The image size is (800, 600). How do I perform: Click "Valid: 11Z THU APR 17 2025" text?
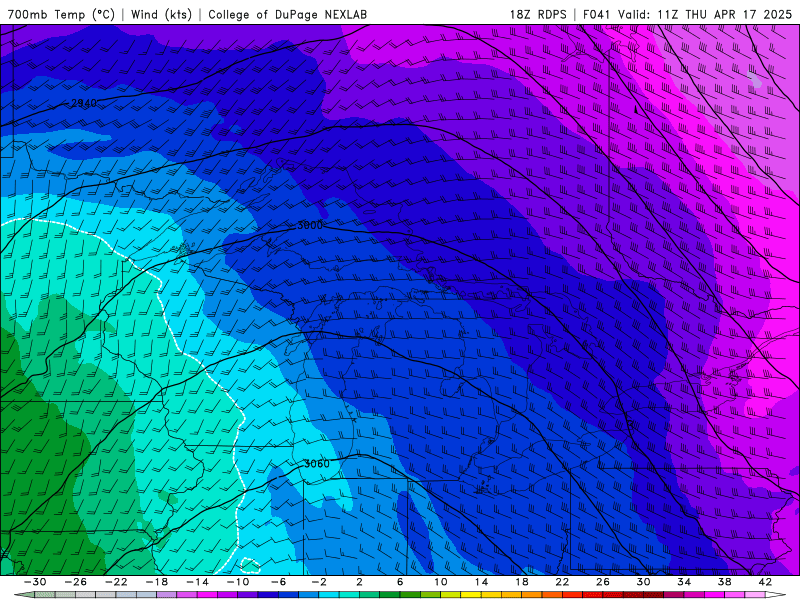(x=705, y=14)
